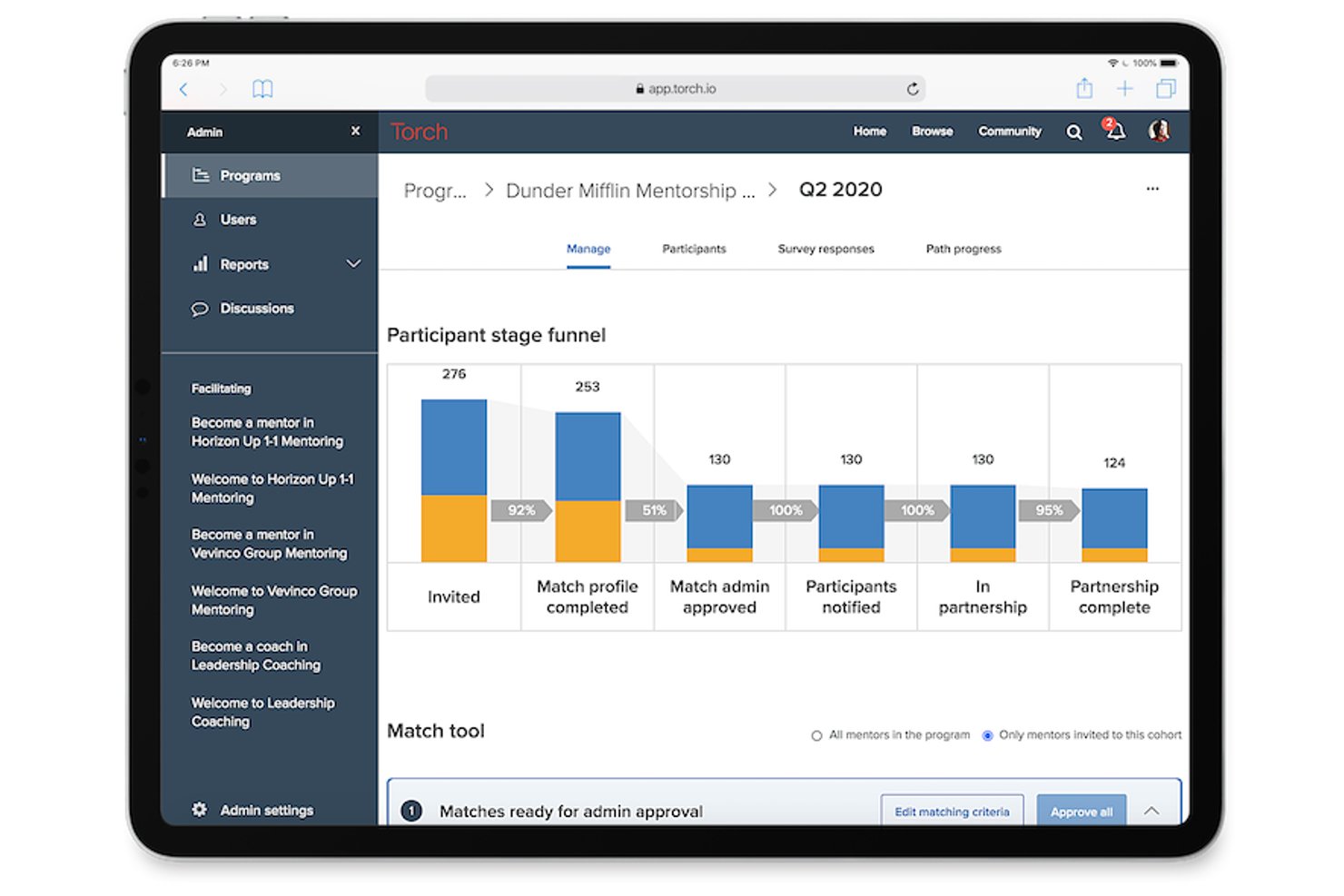The image size is (1344, 896).
Task: Switch to Survey responses tab
Action: 825,249
